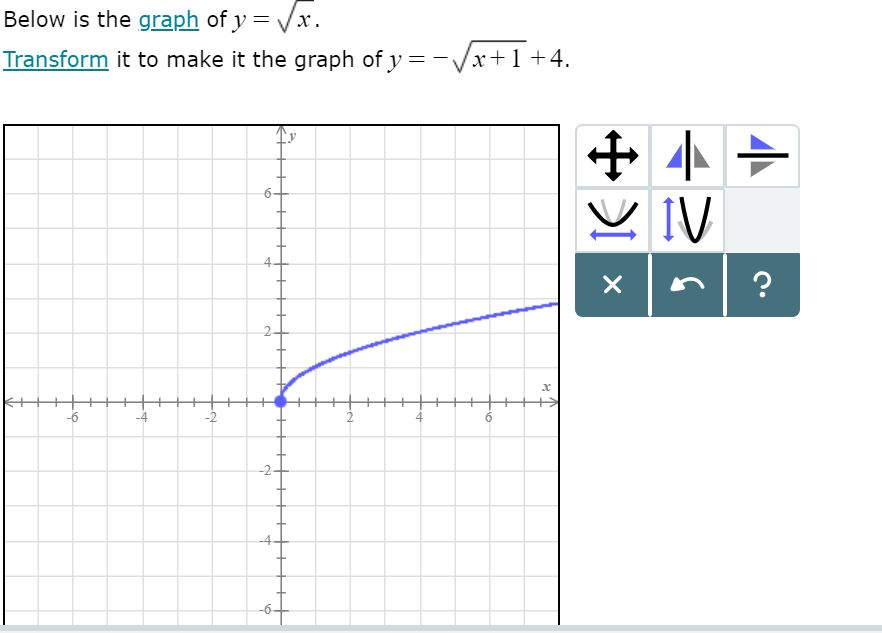Activate the Move tool from the toolbar
Screen dimensions: 882x633
(613, 155)
